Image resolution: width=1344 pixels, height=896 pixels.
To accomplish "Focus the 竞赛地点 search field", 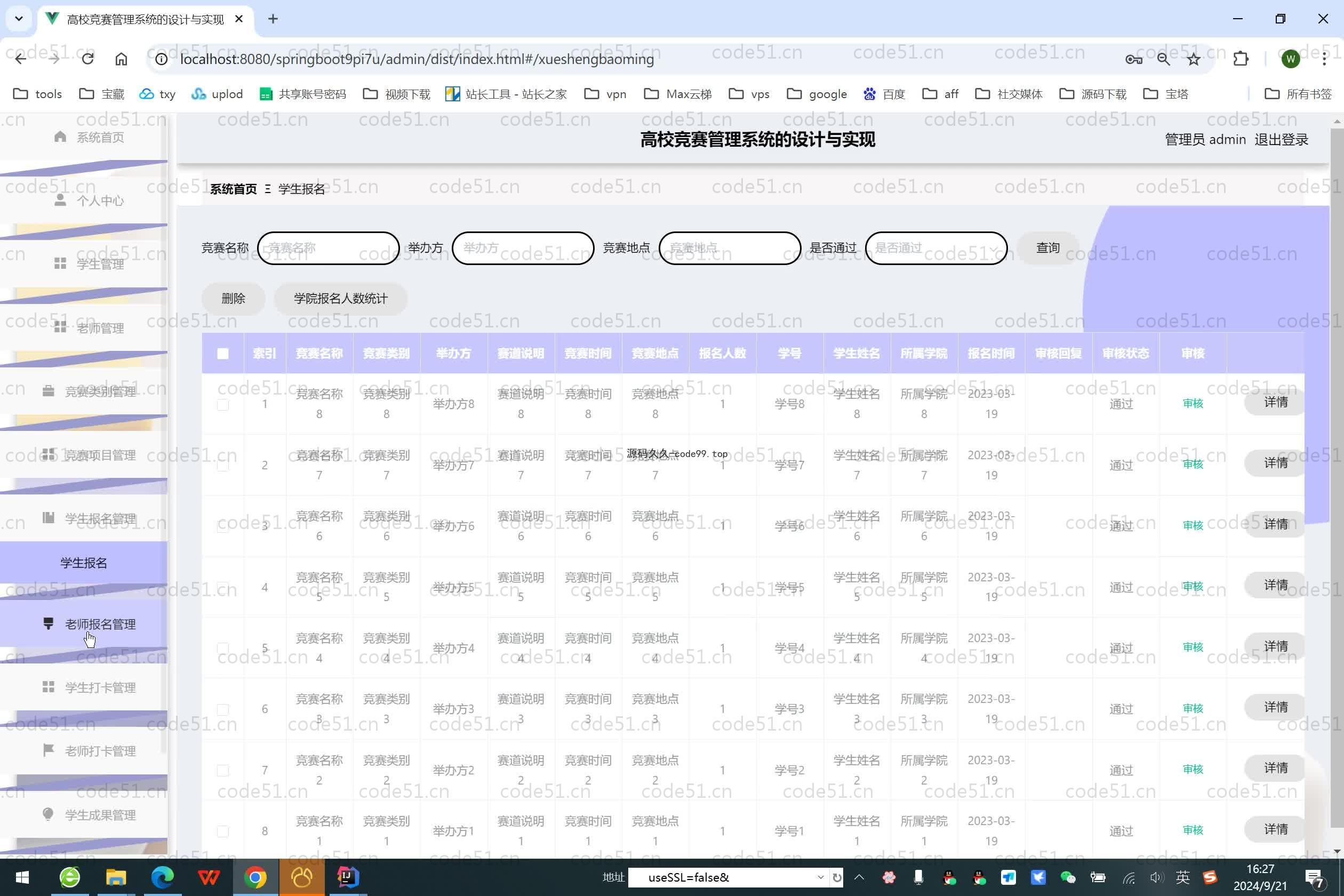I will click(730, 248).
